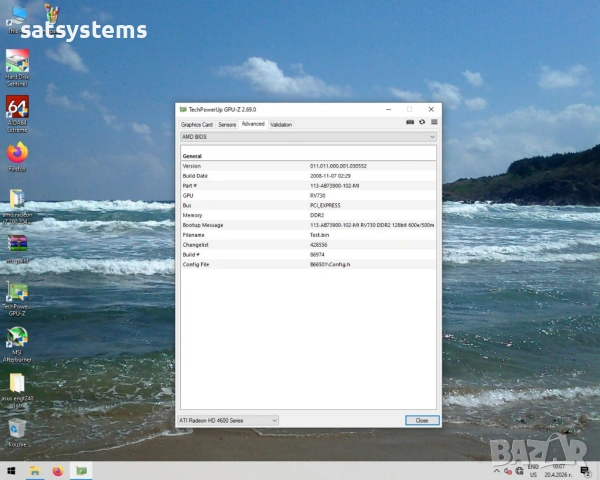Open the Hard Disk Sentinel desktop shortcut
The height and width of the screenshot is (480, 600).
[x=17, y=68]
